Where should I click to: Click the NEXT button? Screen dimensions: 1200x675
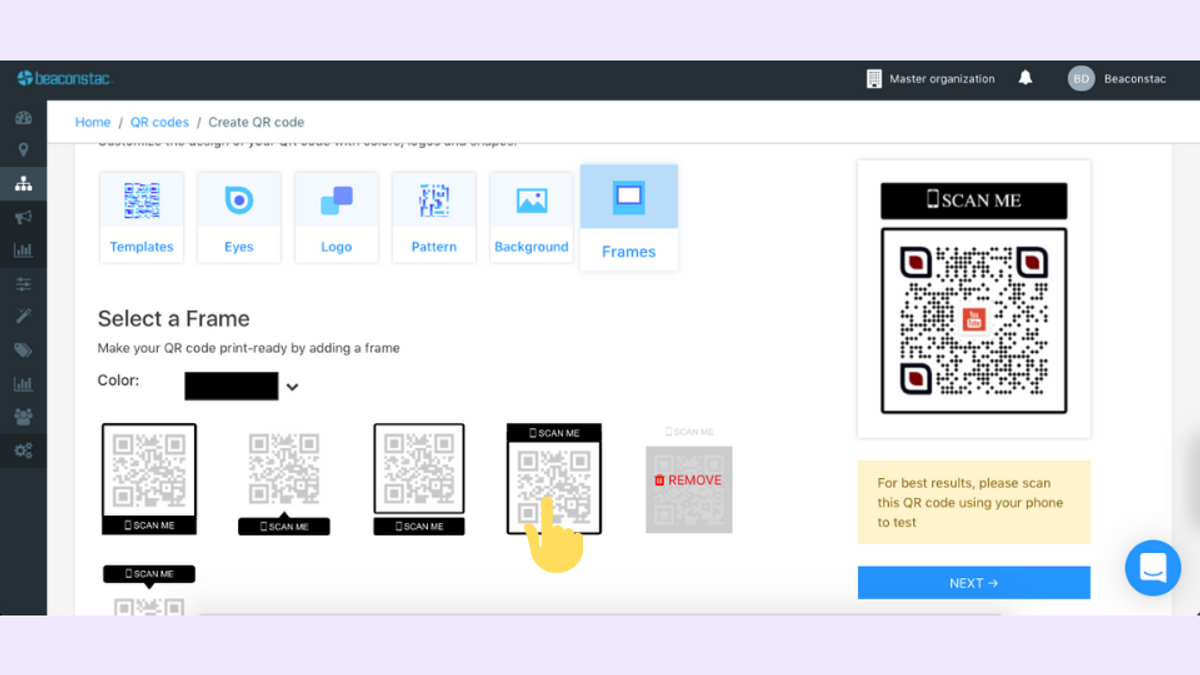(x=974, y=583)
